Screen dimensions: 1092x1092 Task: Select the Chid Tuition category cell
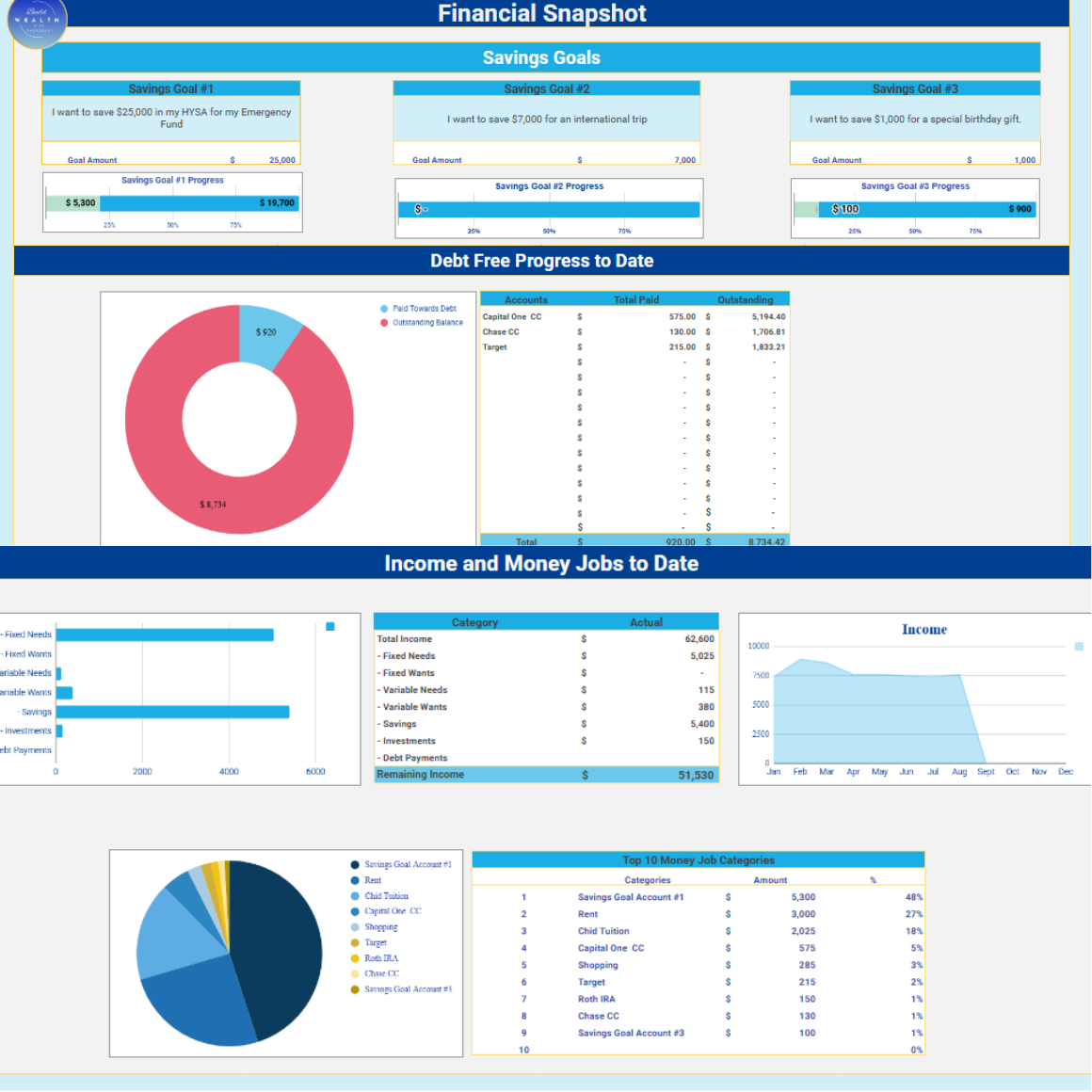[x=603, y=931]
